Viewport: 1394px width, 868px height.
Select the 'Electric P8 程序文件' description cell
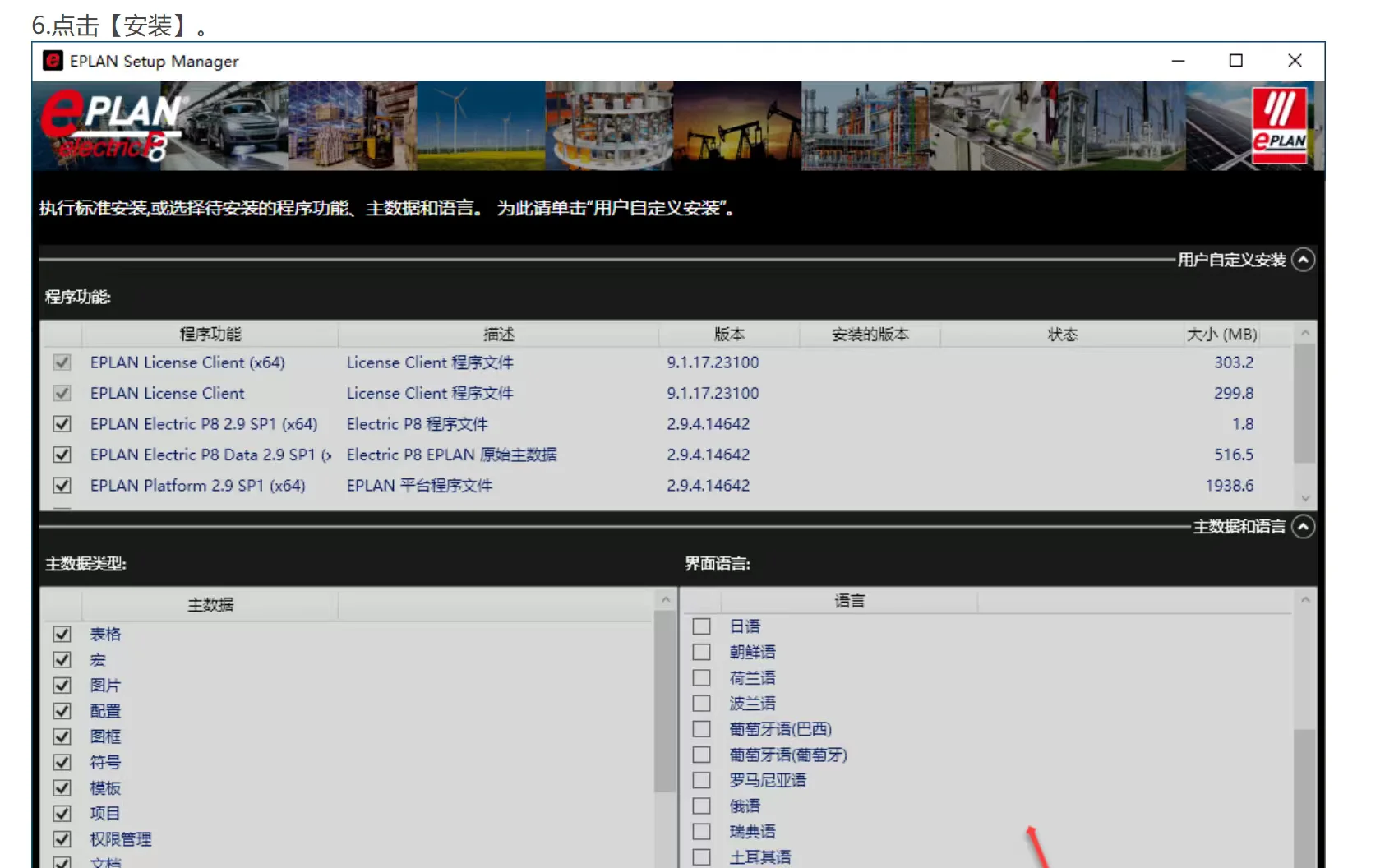pos(417,424)
